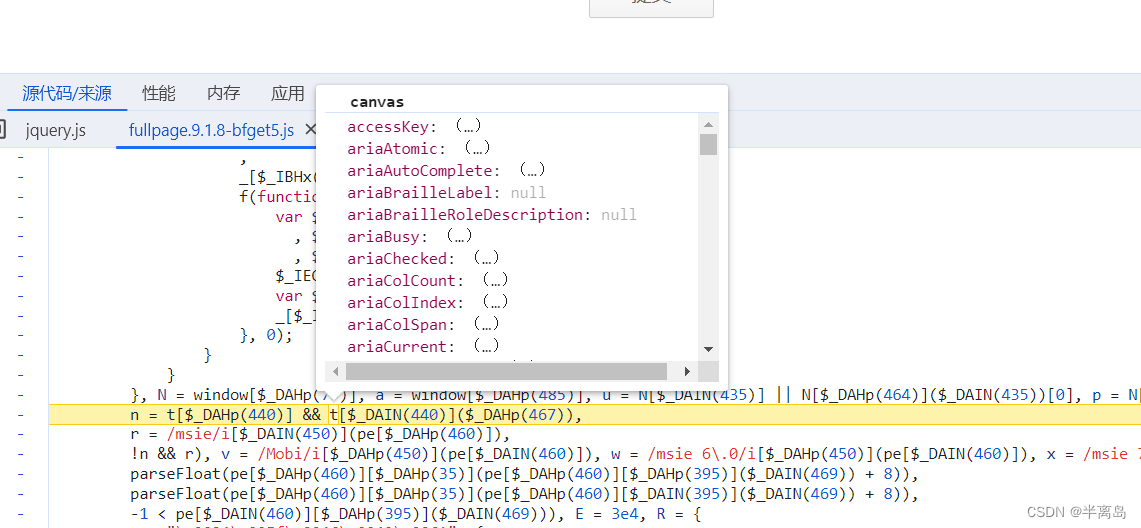Click the code line }, 0);
This screenshot has width=1141, height=528.
pyautogui.click(x=266, y=335)
